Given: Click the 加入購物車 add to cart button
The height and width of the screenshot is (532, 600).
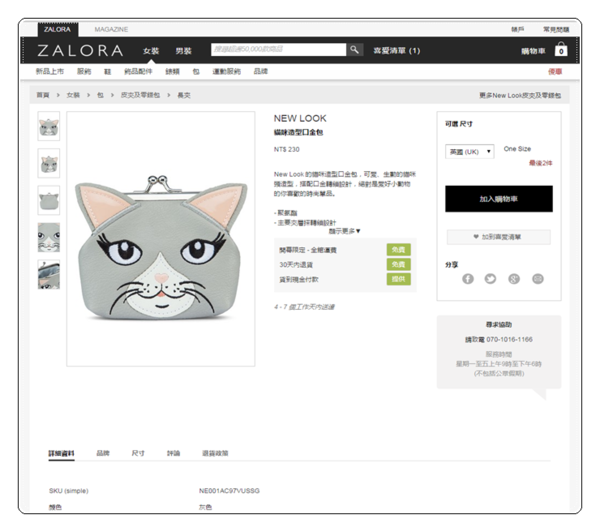Looking at the screenshot, I should 499,199.
